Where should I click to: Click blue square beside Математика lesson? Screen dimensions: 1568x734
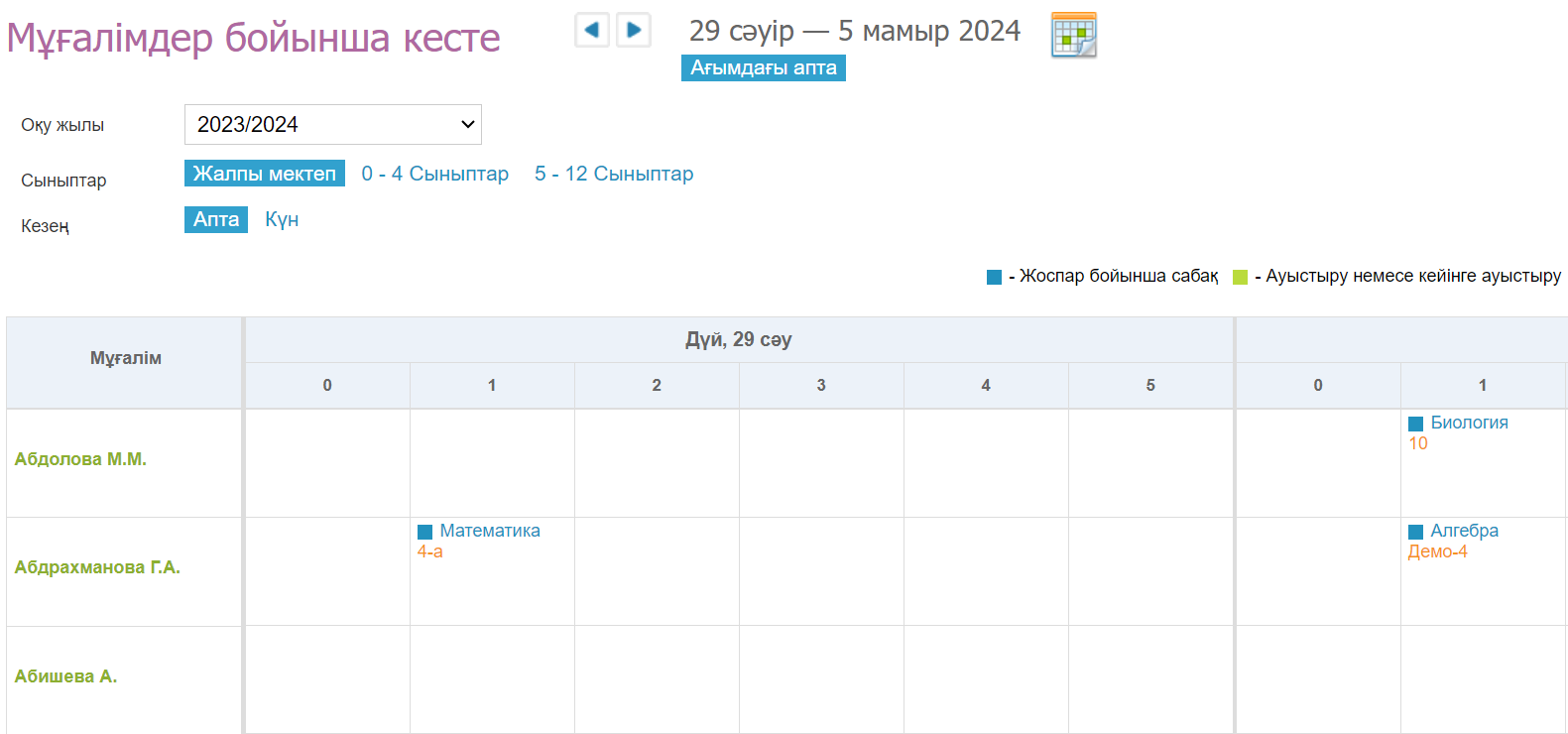pos(424,532)
